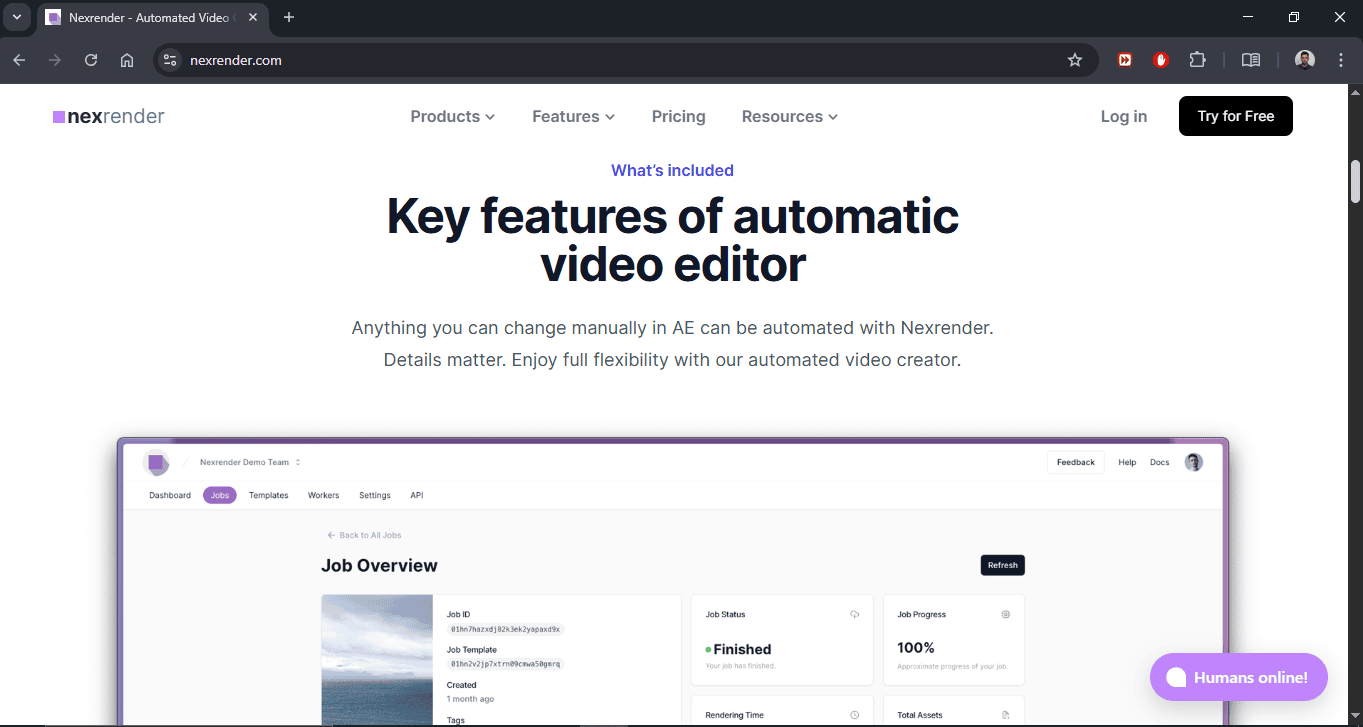Switch to the Dashboard tab in demo
Image resolution: width=1363 pixels, height=727 pixels.
point(170,495)
